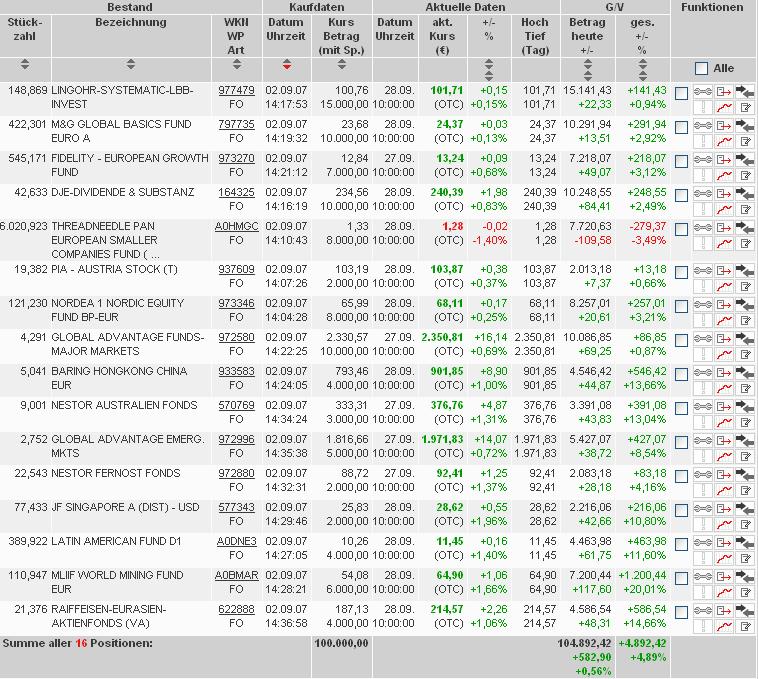Open chart icon for M&G GLOBAL BASICS FUND
Viewport: 758px width, 679px height.
(724, 142)
